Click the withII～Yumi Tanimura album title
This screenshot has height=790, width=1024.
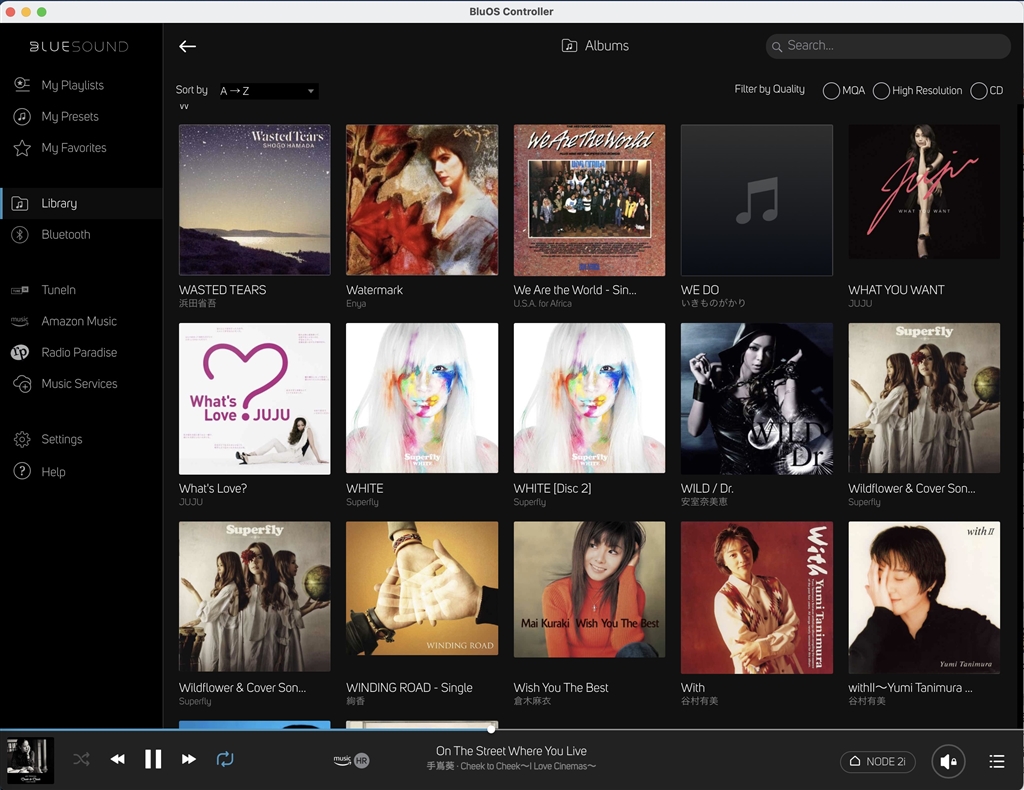[x=910, y=687]
